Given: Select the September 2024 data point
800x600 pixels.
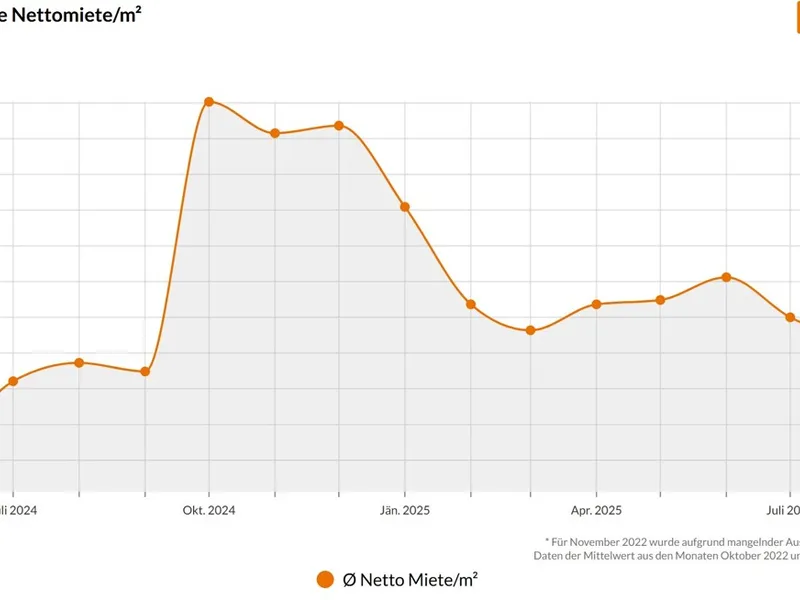Looking at the screenshot, I should pyautogui.click(x=145, y=372).
